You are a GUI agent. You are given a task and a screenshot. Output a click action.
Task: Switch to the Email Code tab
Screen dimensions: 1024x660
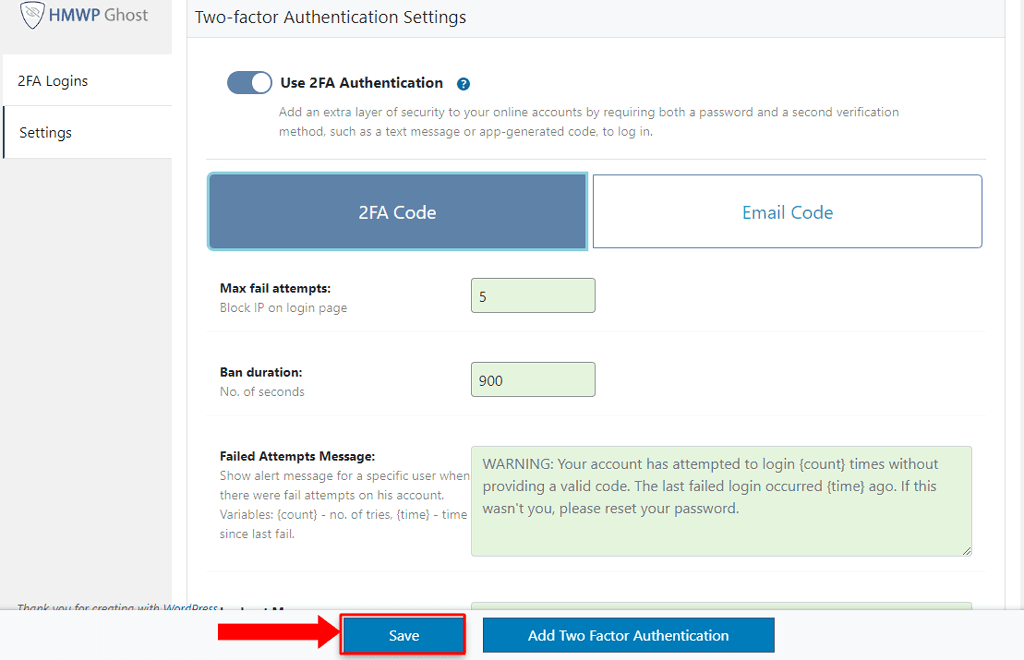tap(787, 212)
